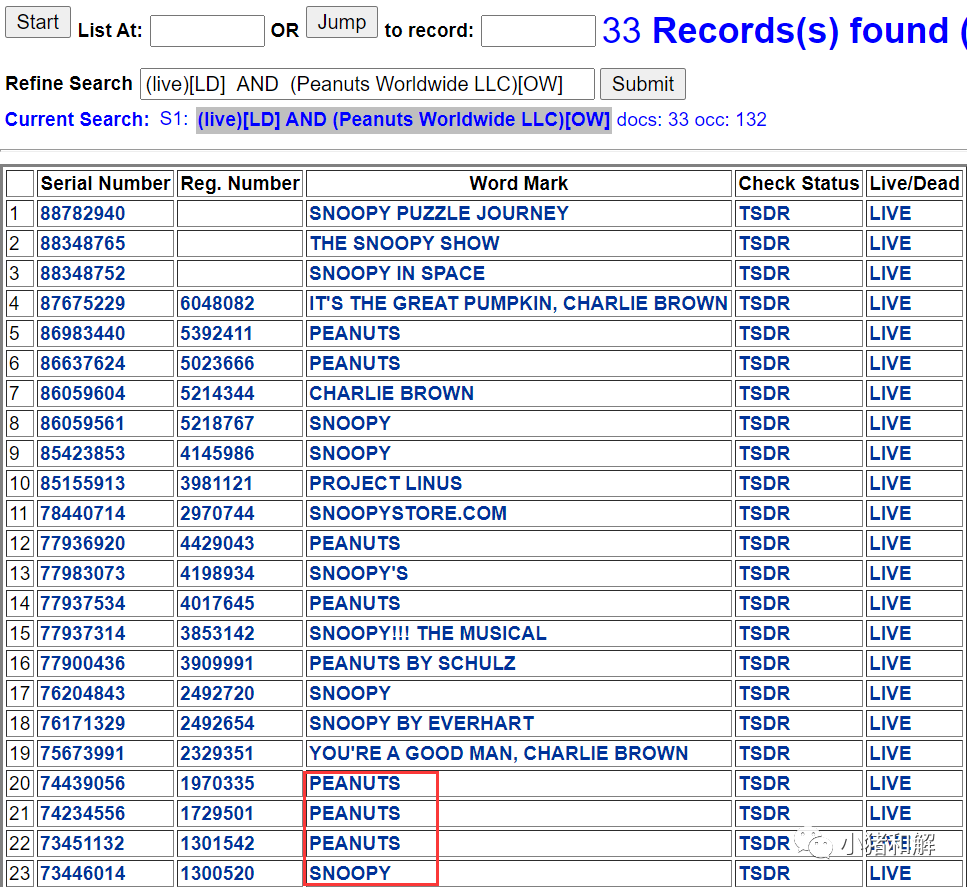Image resolution: width=967 pixels, height=887 pixels.
Task: Open registration number 6048082
Action: coord(217,303)
